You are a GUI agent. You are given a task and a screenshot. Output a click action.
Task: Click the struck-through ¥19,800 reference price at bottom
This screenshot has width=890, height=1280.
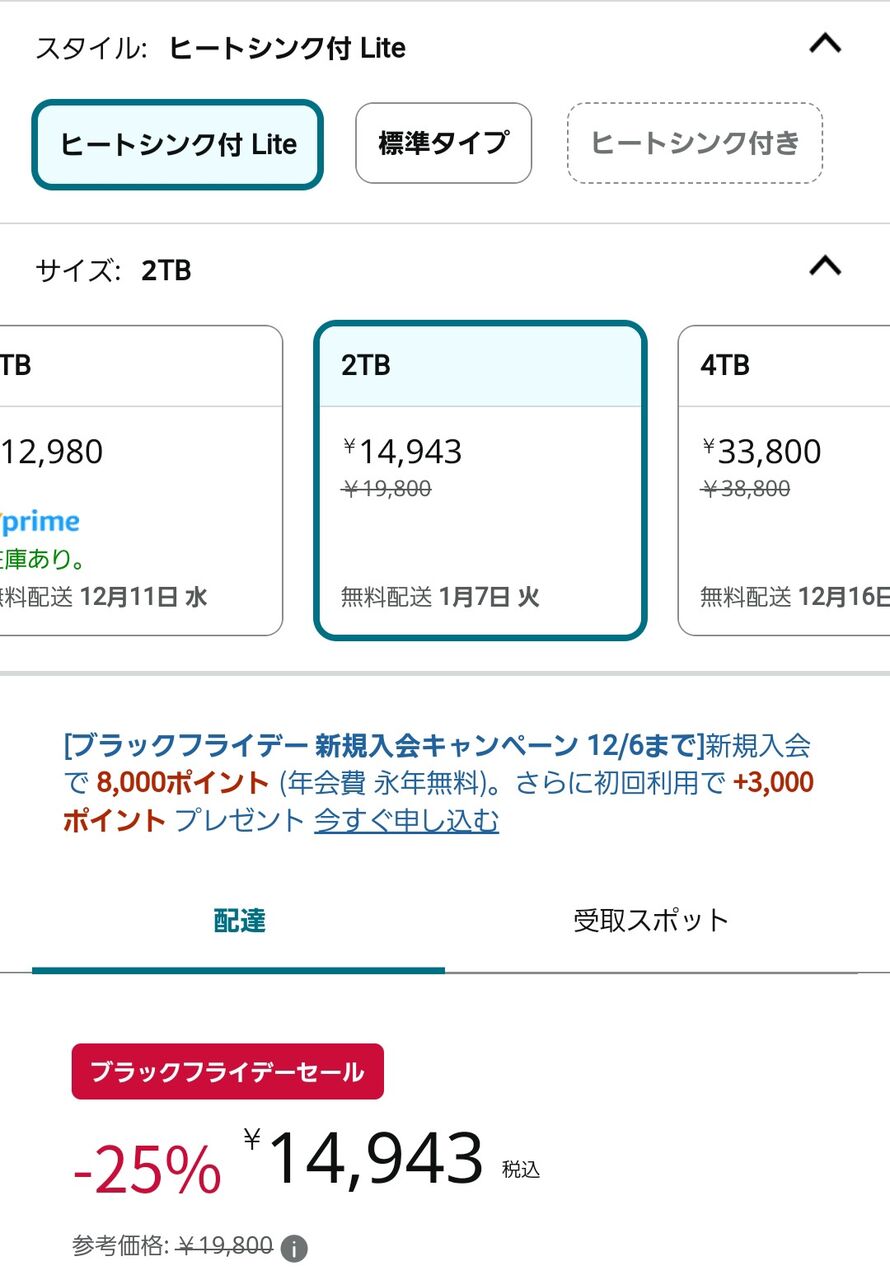tap(225, 1246)
